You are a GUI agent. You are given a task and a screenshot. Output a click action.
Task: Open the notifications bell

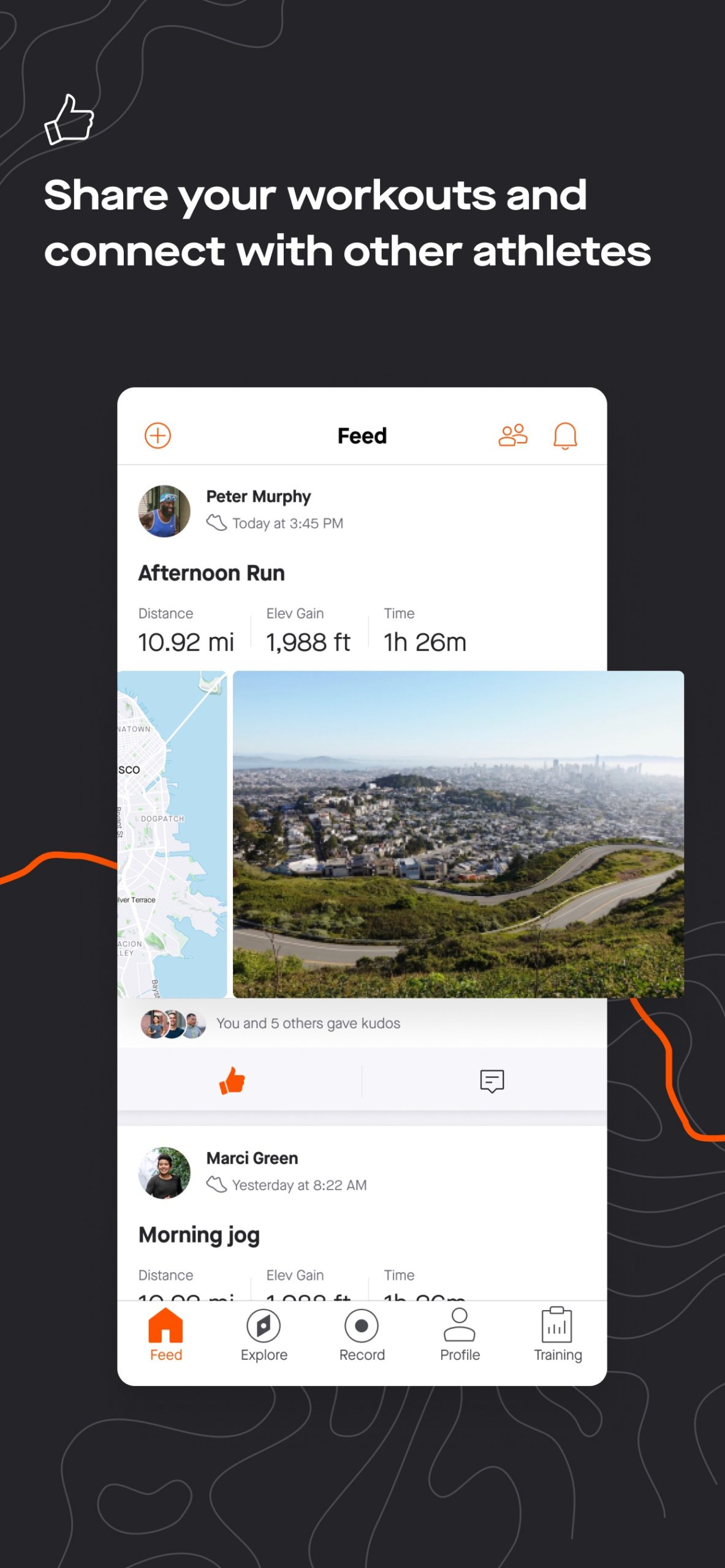click(565, 435)
